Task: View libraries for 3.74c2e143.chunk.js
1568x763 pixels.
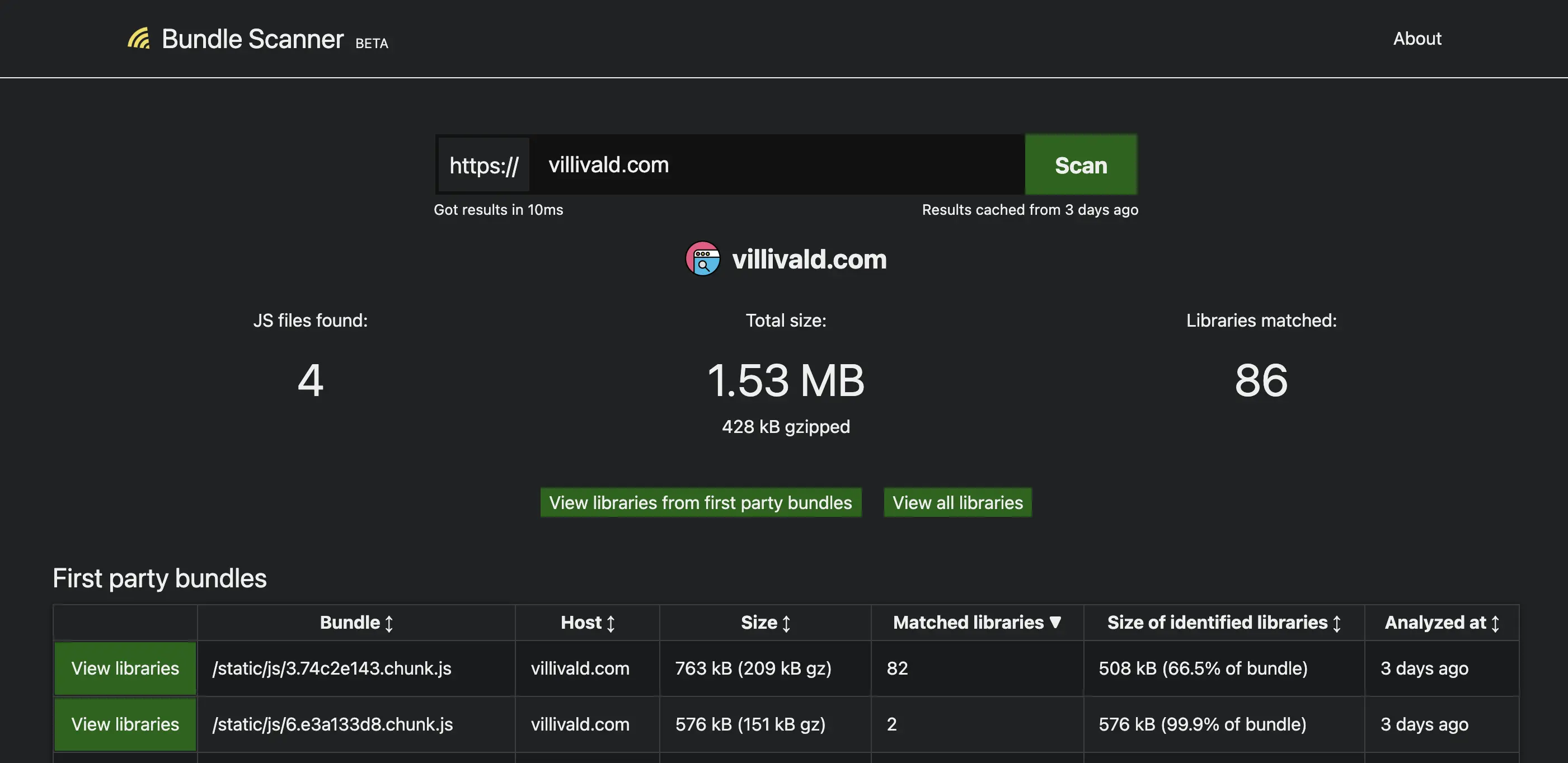Action: tap(125, 668)
